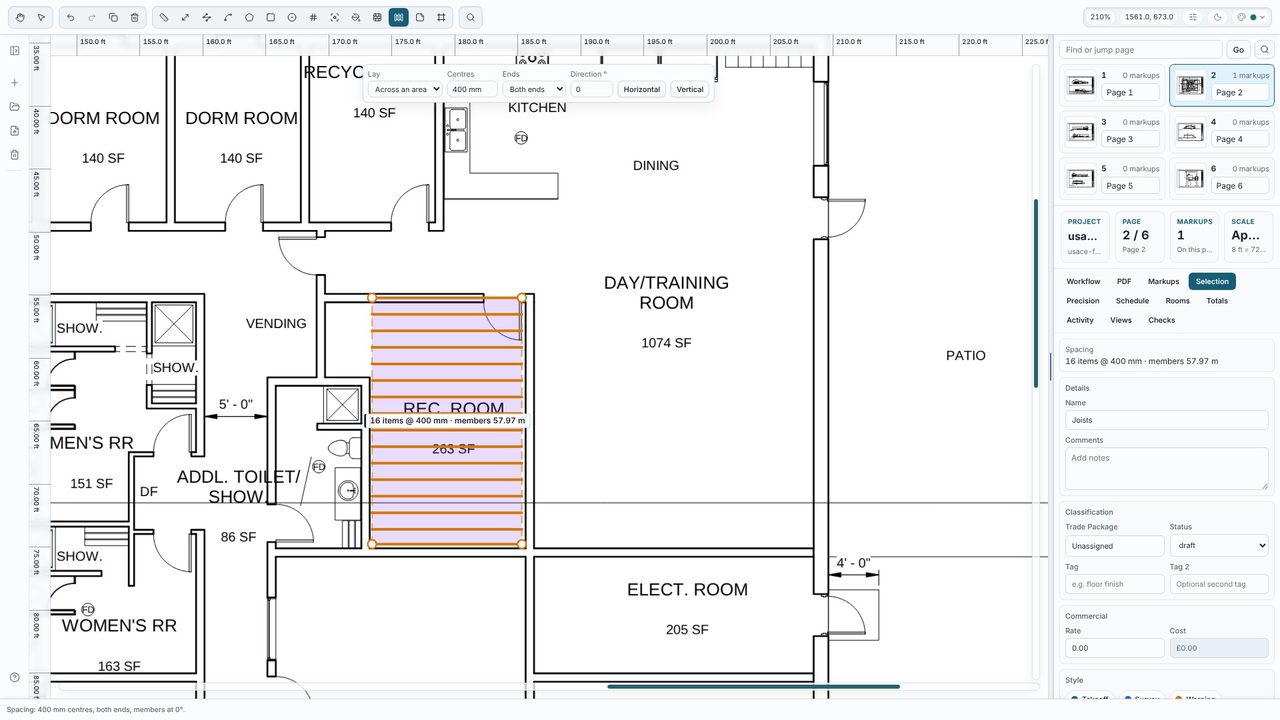Click the Go button
The image size is (1280, 720).
(x=1238, y=50)
